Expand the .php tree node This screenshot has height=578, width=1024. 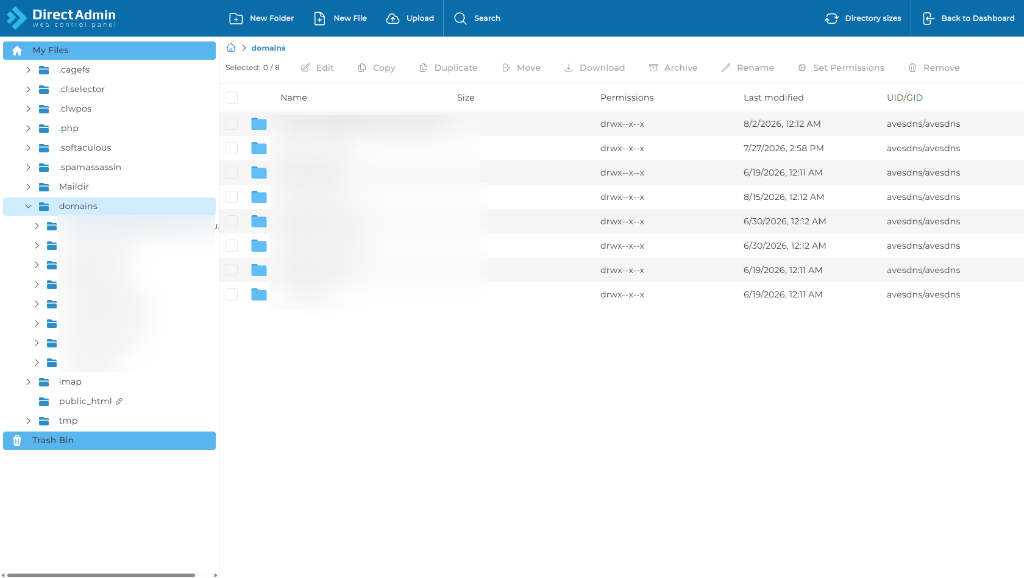(x=28, y=129)
